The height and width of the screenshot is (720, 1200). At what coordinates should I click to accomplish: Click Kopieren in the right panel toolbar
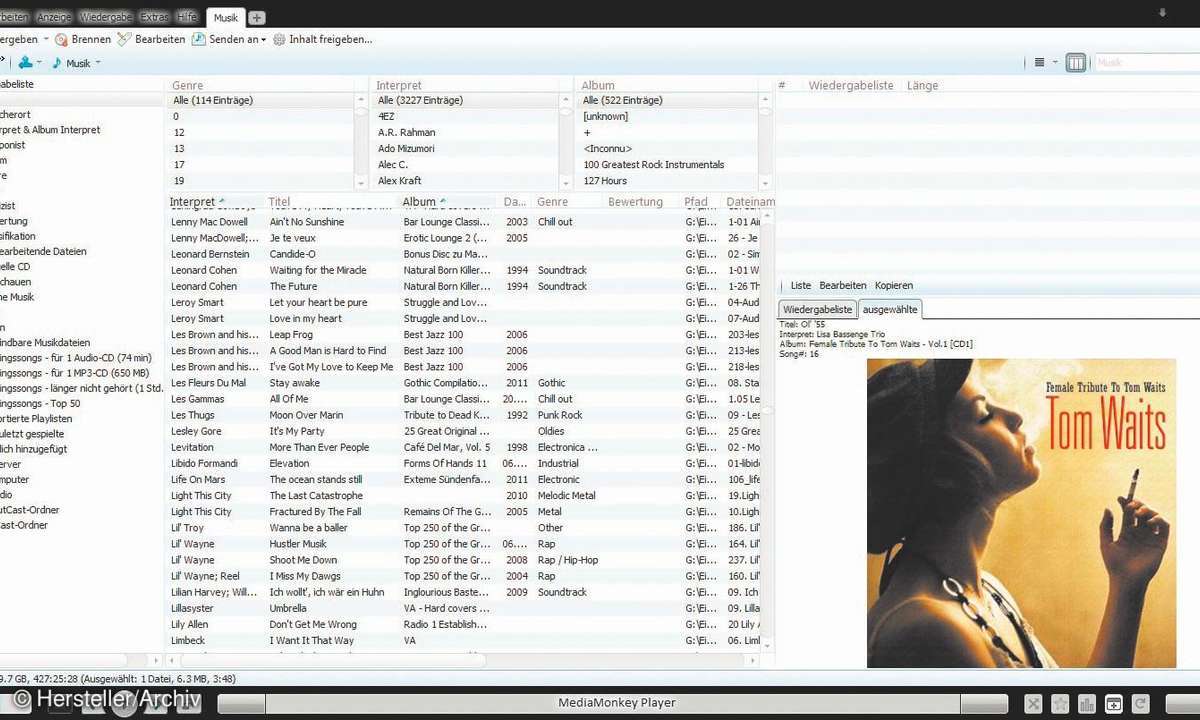tap(893, 286)
